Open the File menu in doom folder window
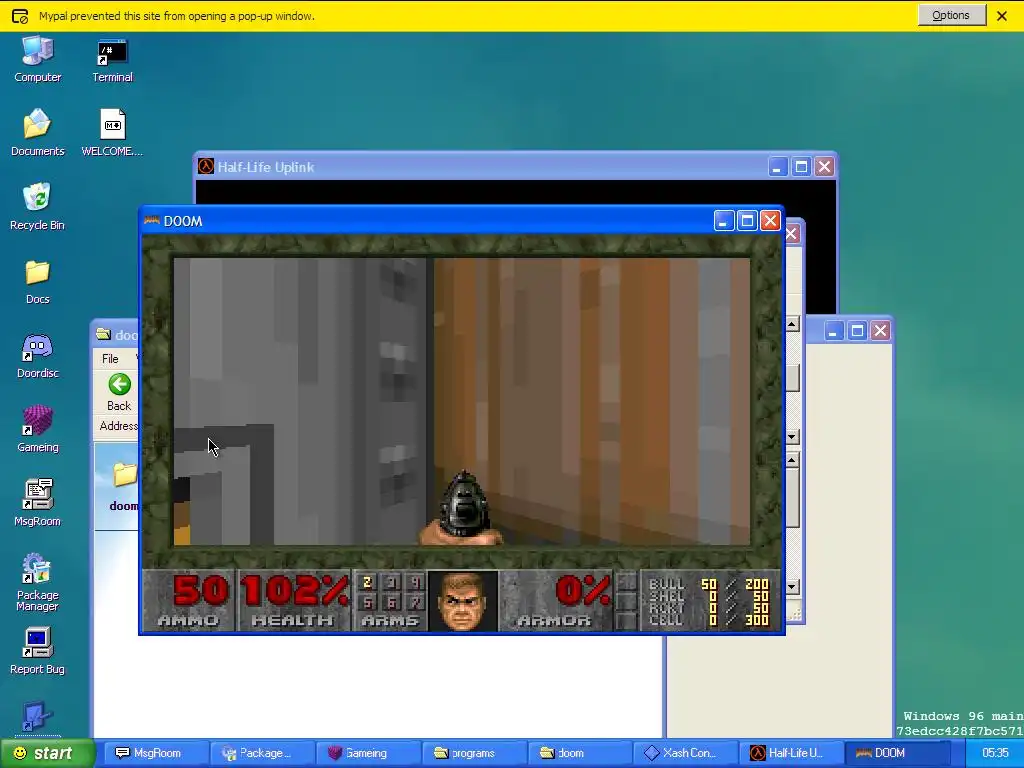The image size is (1024, 768). pyautogui.click(x=110, y=359)
